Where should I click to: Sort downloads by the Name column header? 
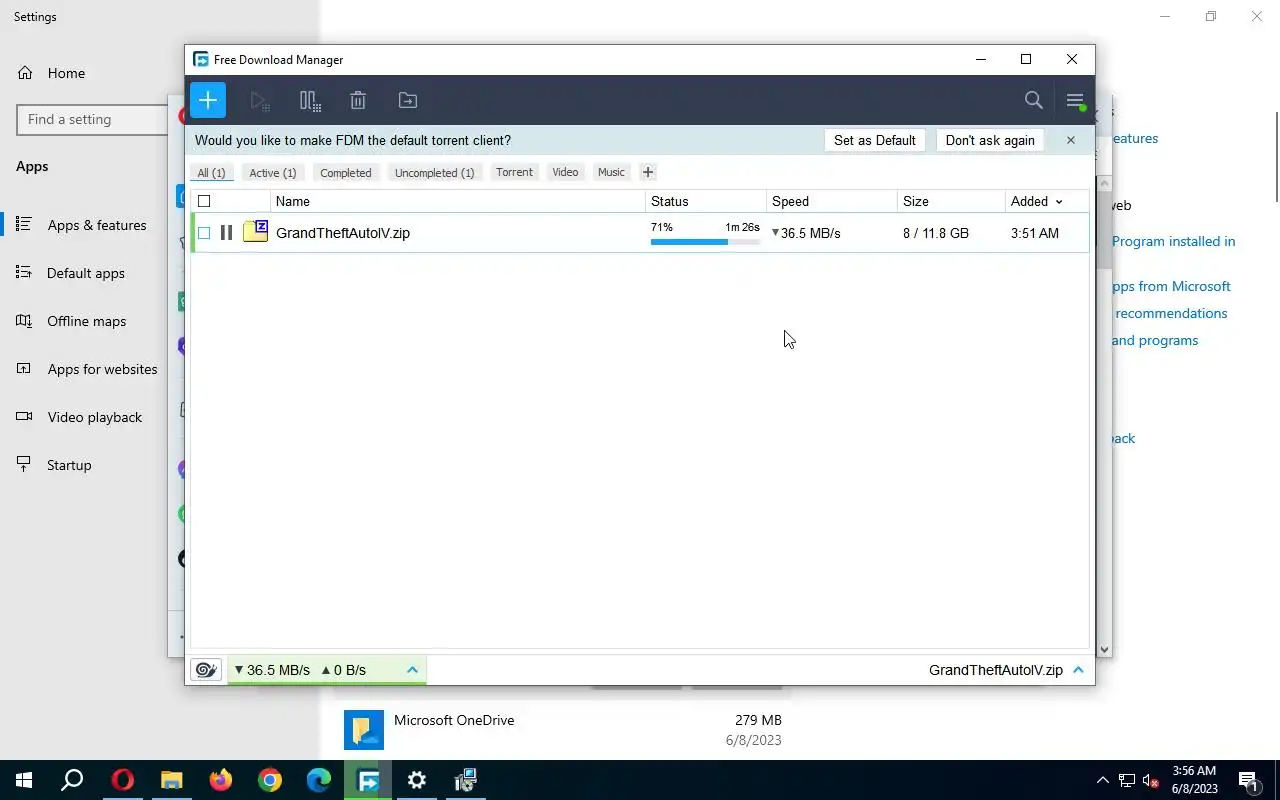[458, 201]
